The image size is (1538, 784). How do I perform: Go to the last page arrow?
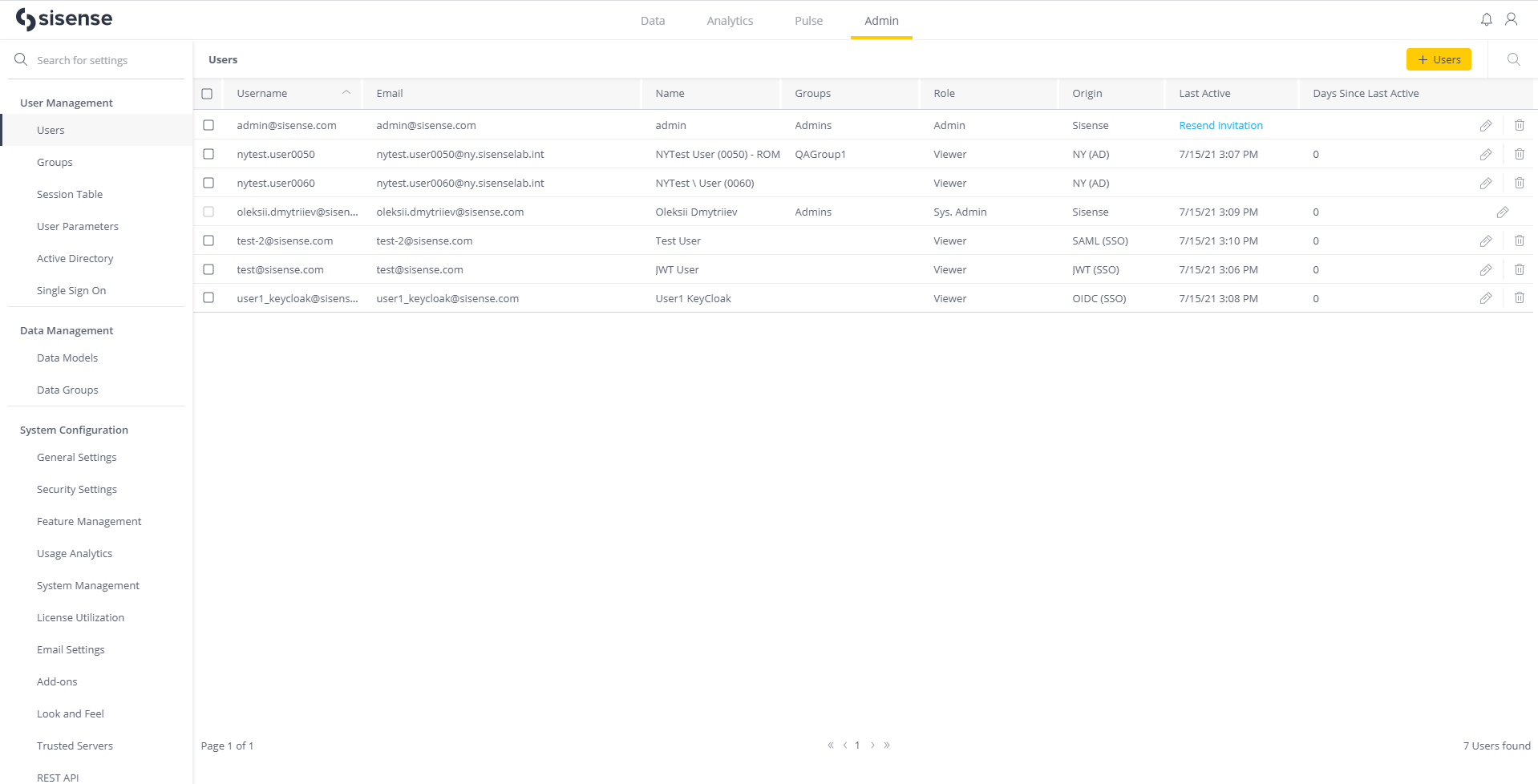887,745
